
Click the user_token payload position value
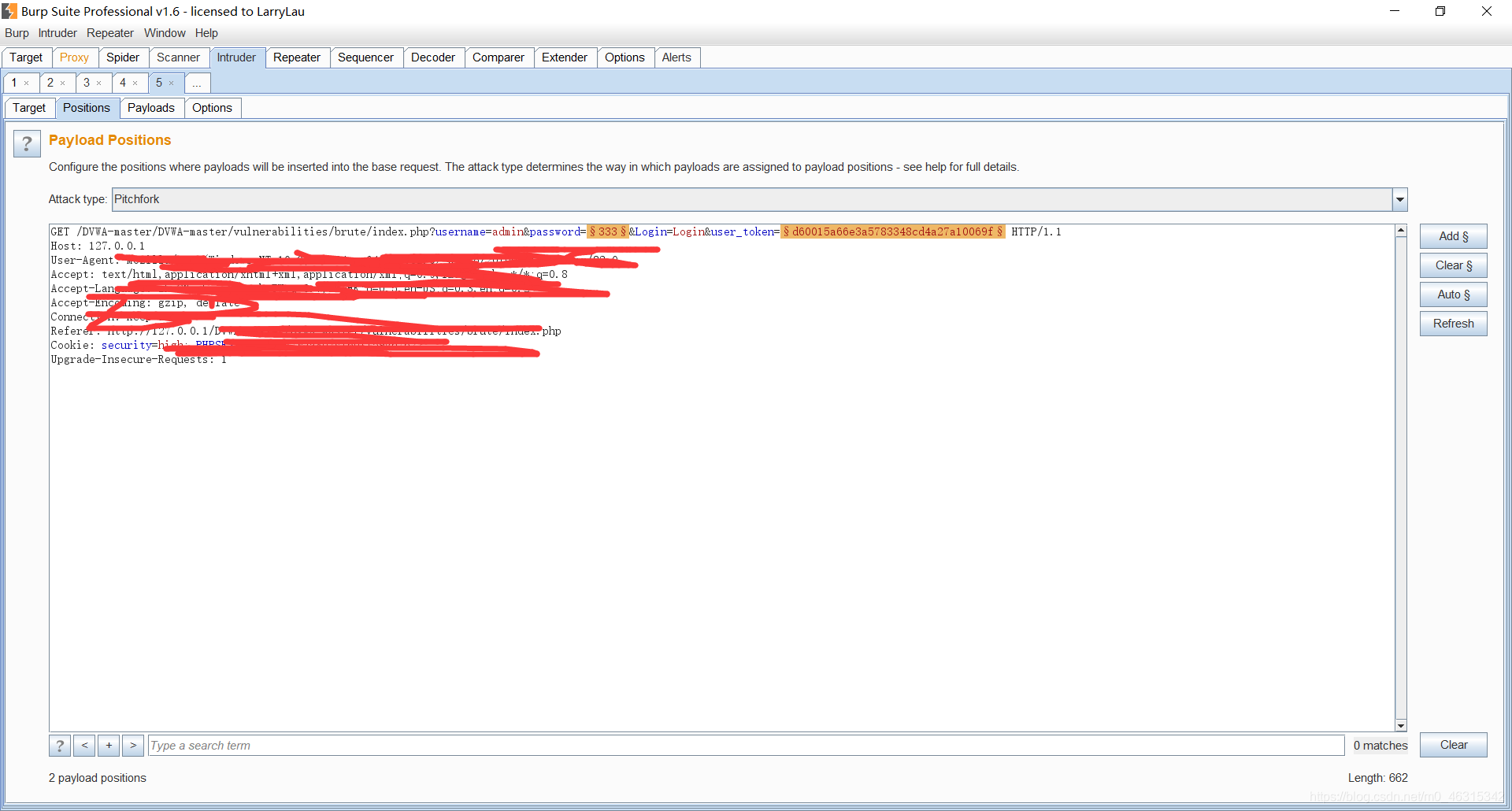892,231
